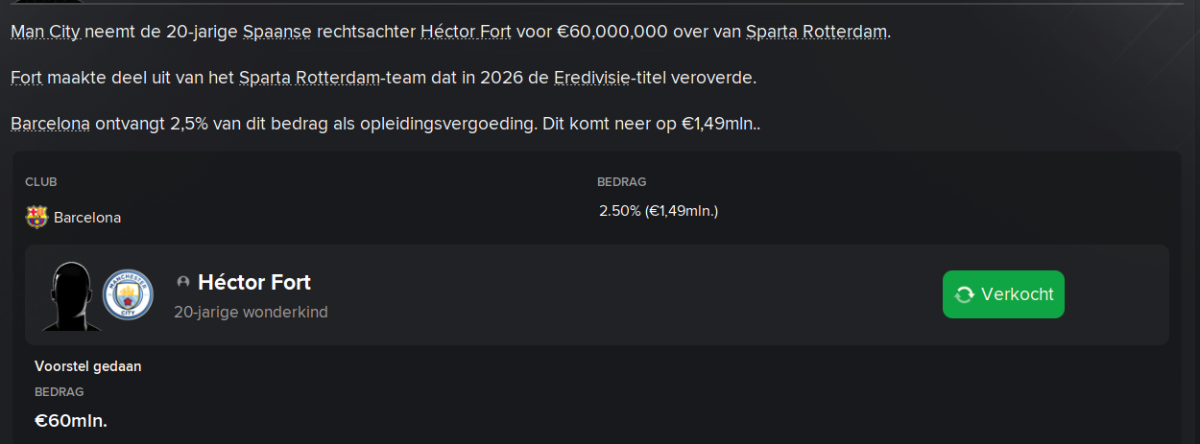Viewport: 1200px width, 444px height.
Task: Click the CLUB column header
Action: click(x=41, y=182)
